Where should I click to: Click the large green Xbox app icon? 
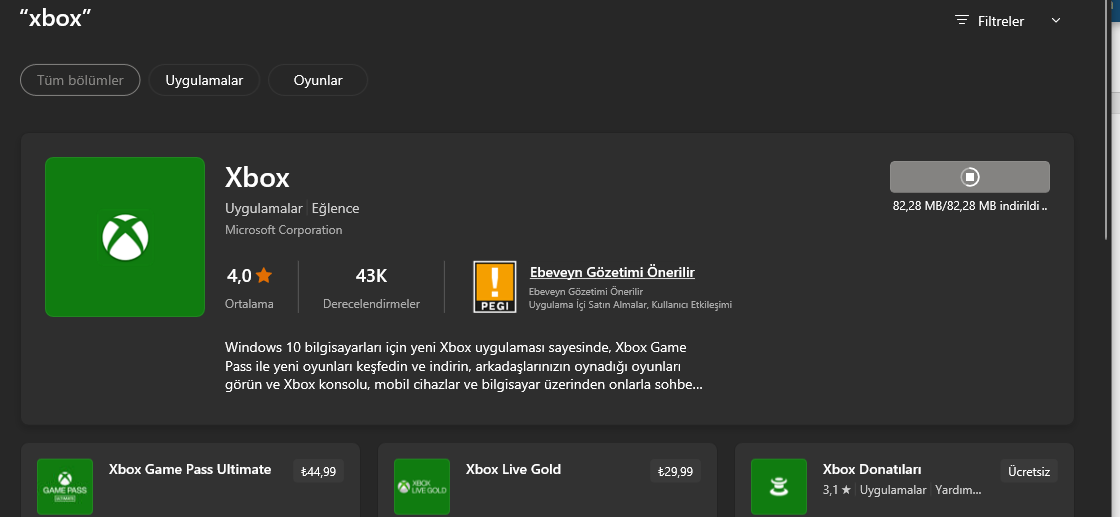(x=125, y=237)
